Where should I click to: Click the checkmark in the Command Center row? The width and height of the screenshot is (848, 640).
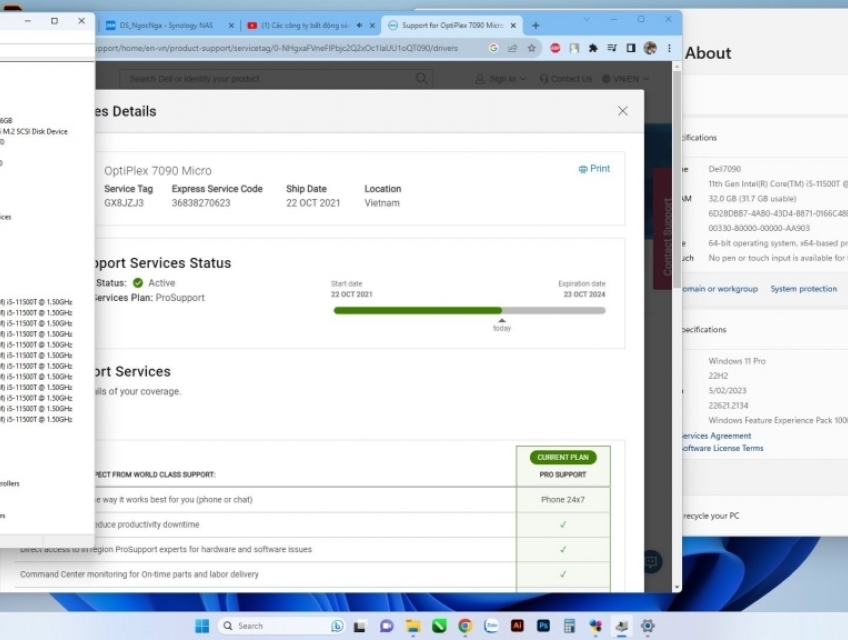coord(563,574)
